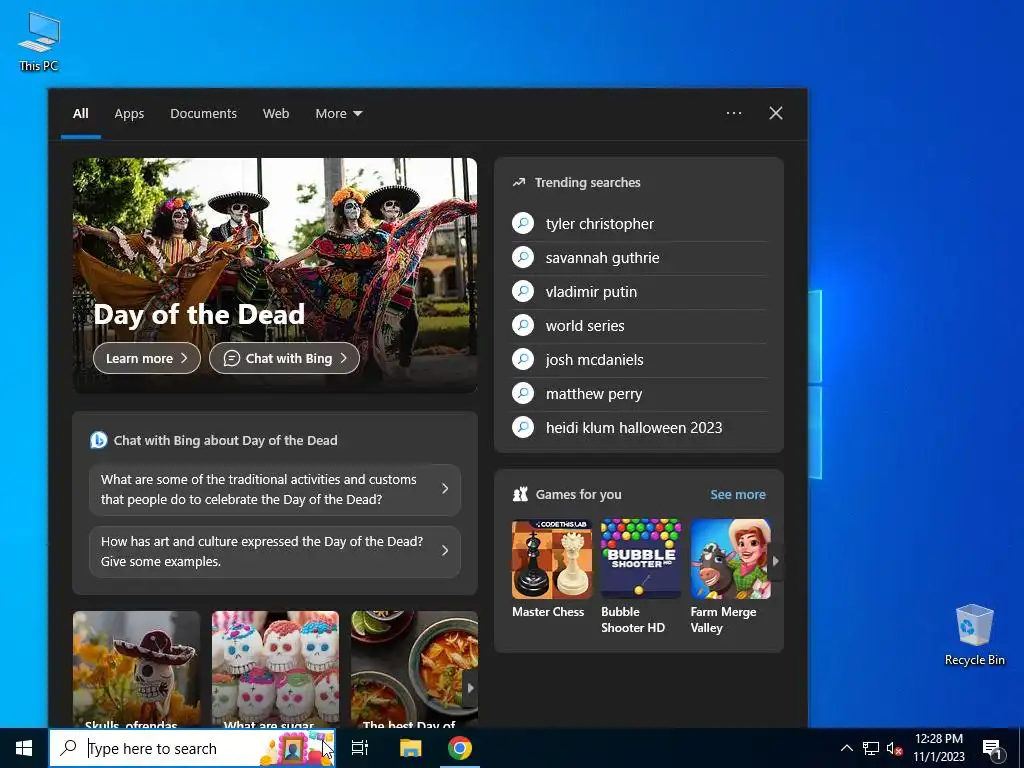Advance article cards with right arrow
This screenshot has height=768, width=1024.
click(x=470, y=688)
